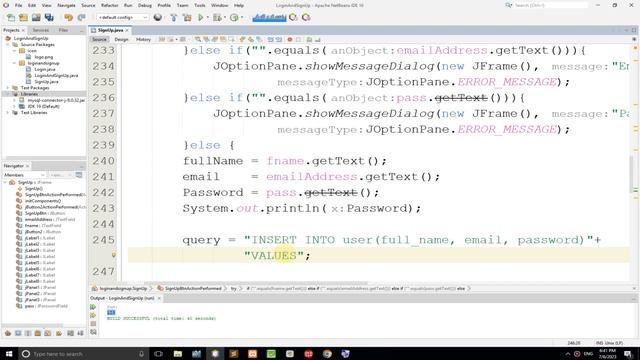
Task: Open the File menu
Action: click(19, 5)
